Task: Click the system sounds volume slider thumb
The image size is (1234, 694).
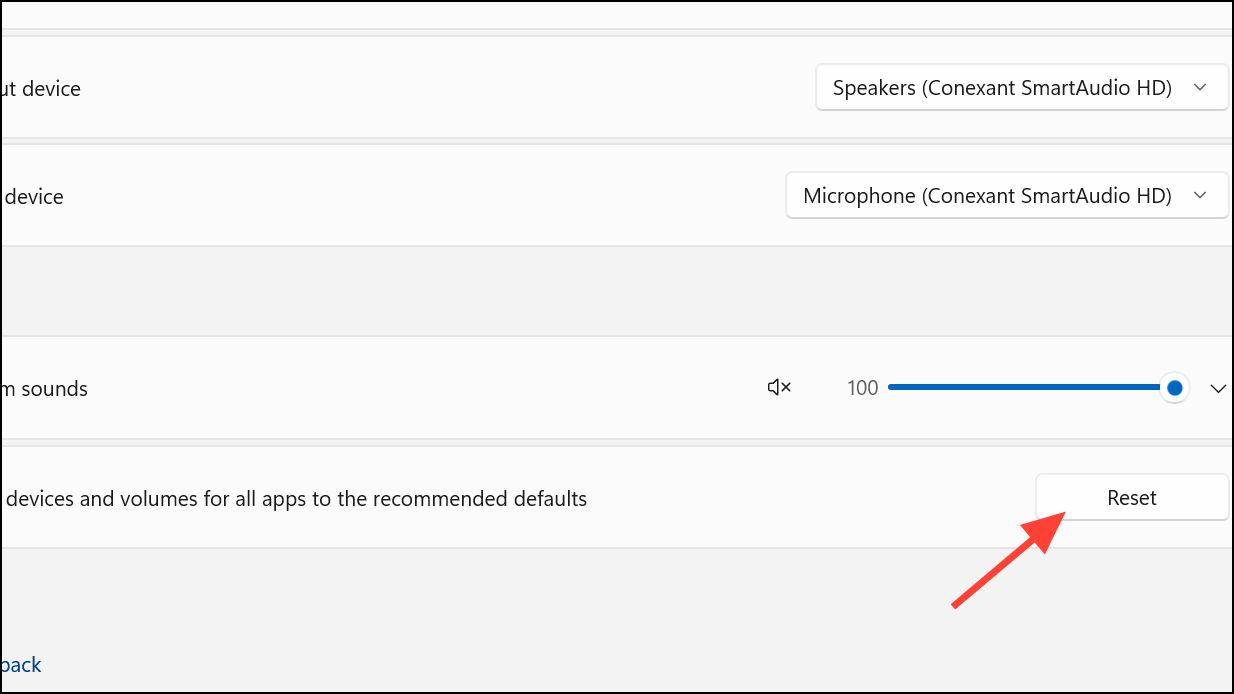Action: pyautogui.click(x=1175, y=388)
